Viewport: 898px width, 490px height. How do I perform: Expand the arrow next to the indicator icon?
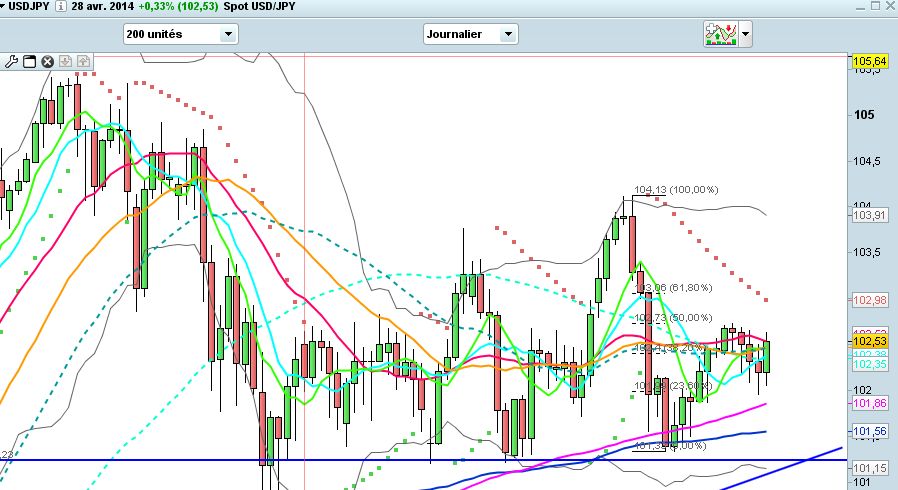coord(745,34)
